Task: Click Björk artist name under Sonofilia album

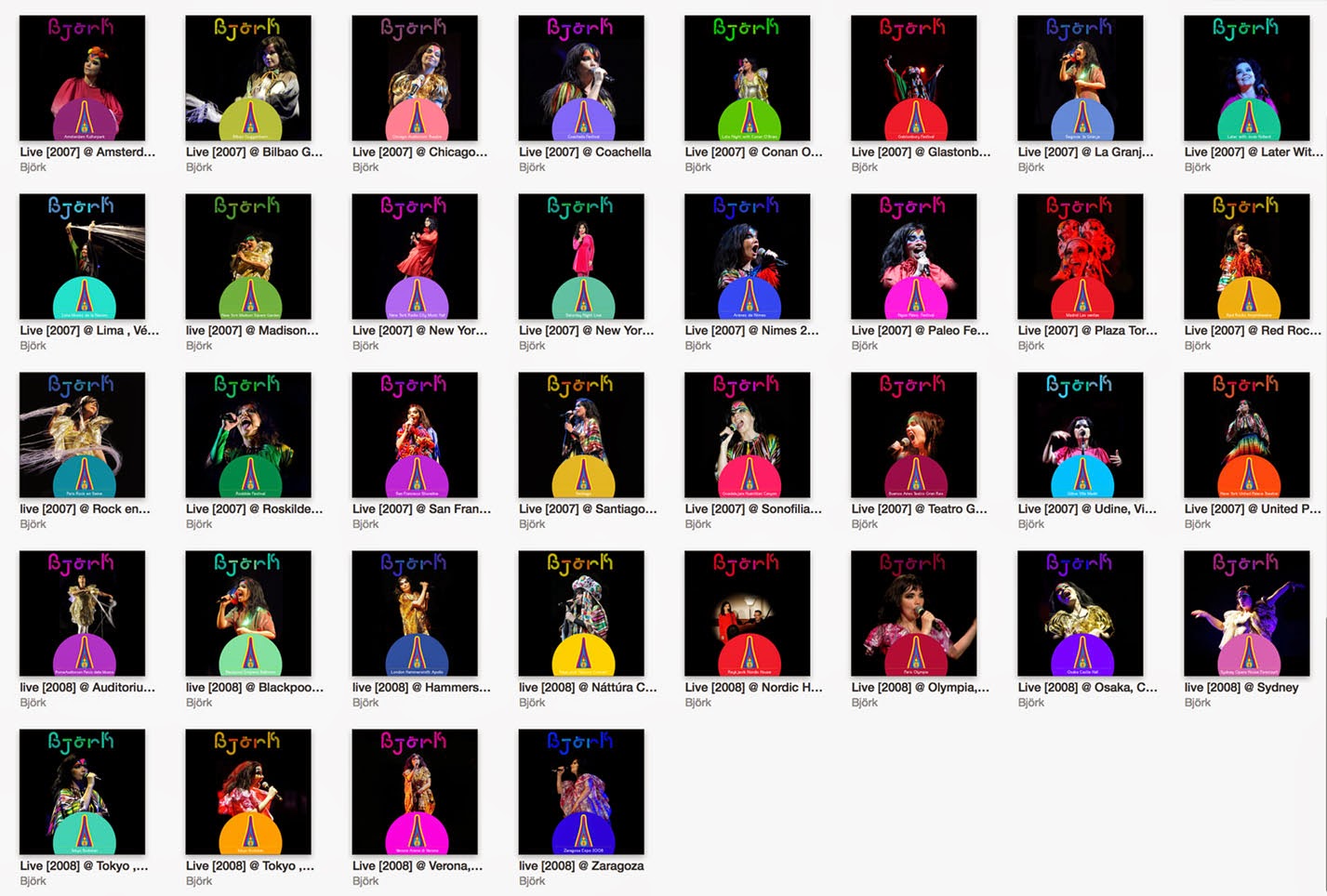Action: (x=698, y=524)
